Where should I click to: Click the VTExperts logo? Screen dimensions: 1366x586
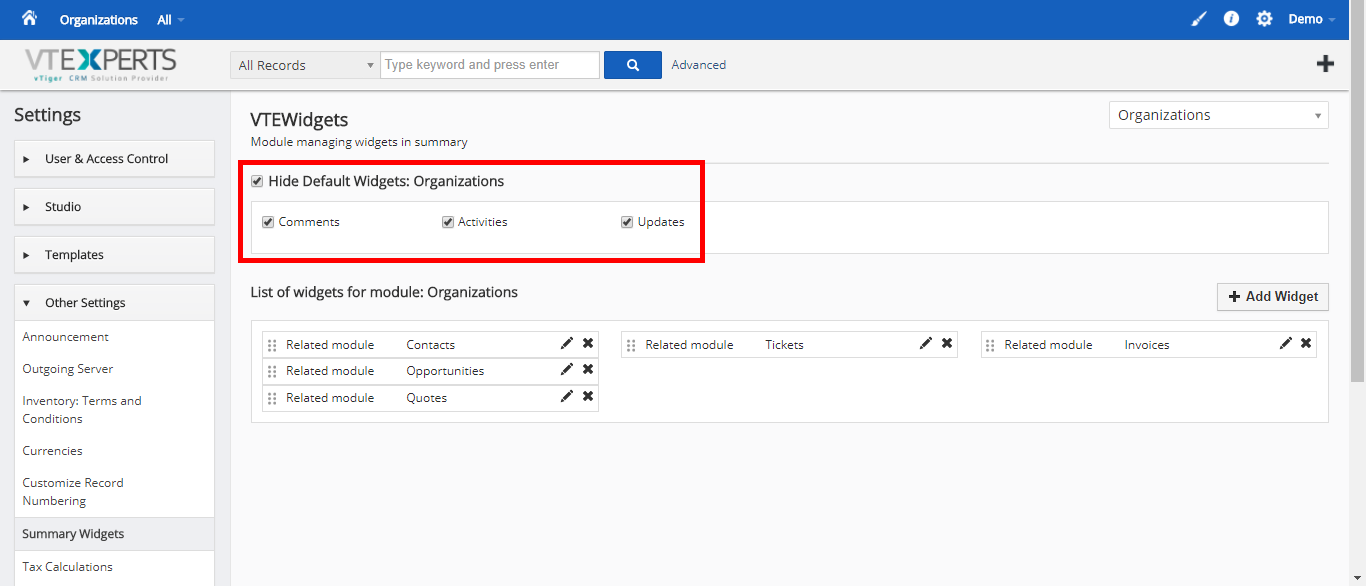point(100,65)
